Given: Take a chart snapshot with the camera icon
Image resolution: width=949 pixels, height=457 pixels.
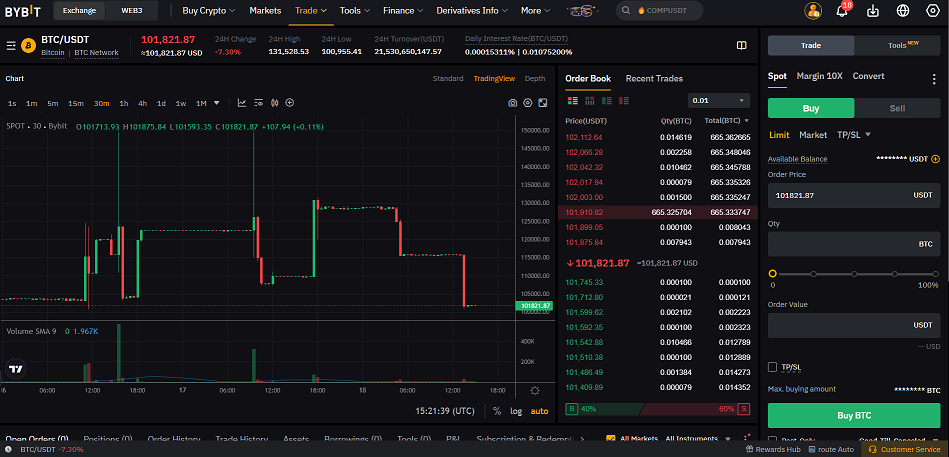Looking at the screenshot, I should [513, 103].
